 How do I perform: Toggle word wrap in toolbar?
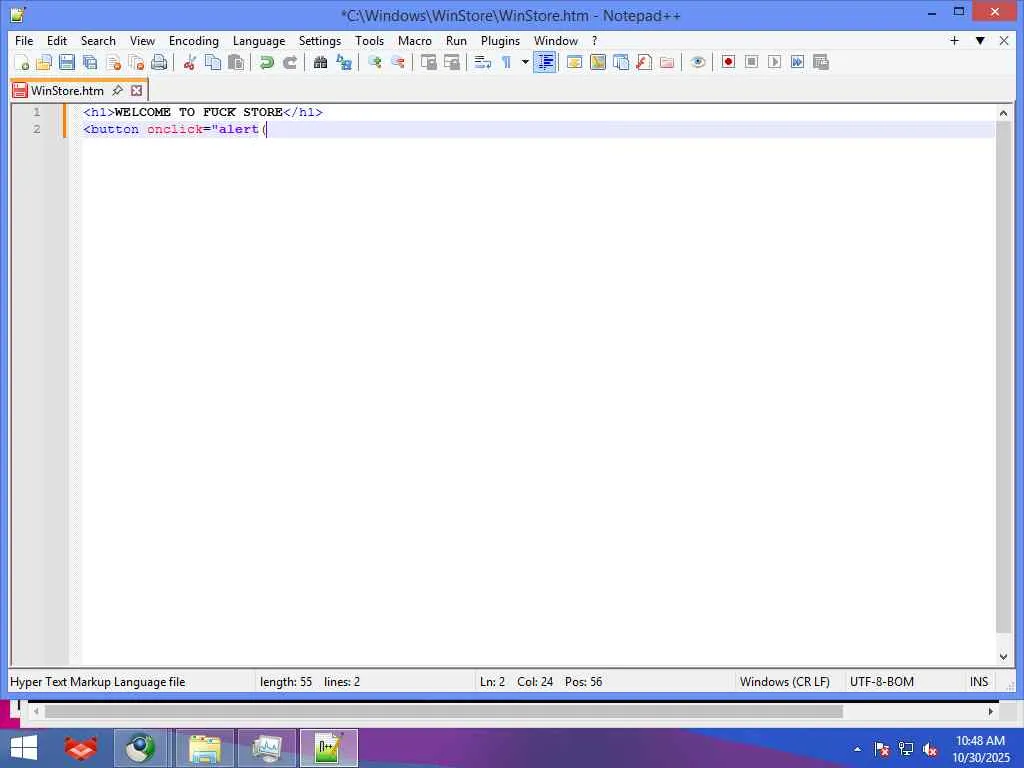pos(483,63)
